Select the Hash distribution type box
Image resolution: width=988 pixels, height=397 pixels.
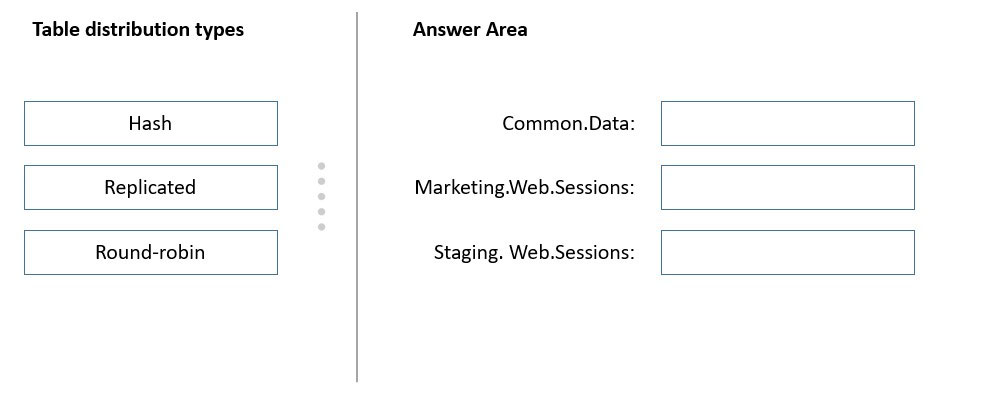pos(151,124)
